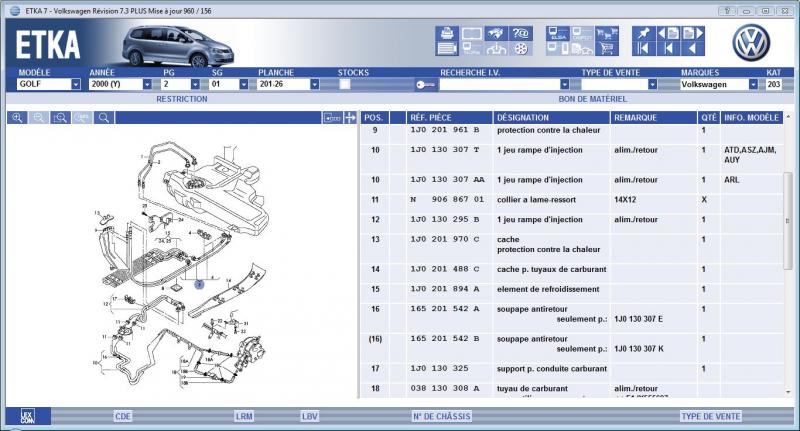The image size is (800, 431).
Task: Zoom in on the parts diagram
Action: point(17,118)
